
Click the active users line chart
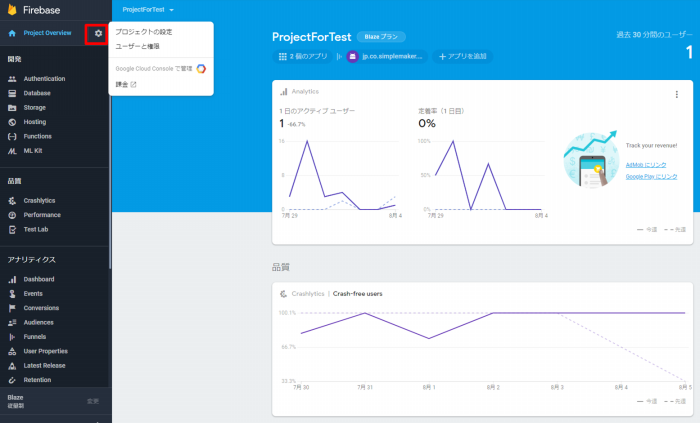tap(342, 177)
